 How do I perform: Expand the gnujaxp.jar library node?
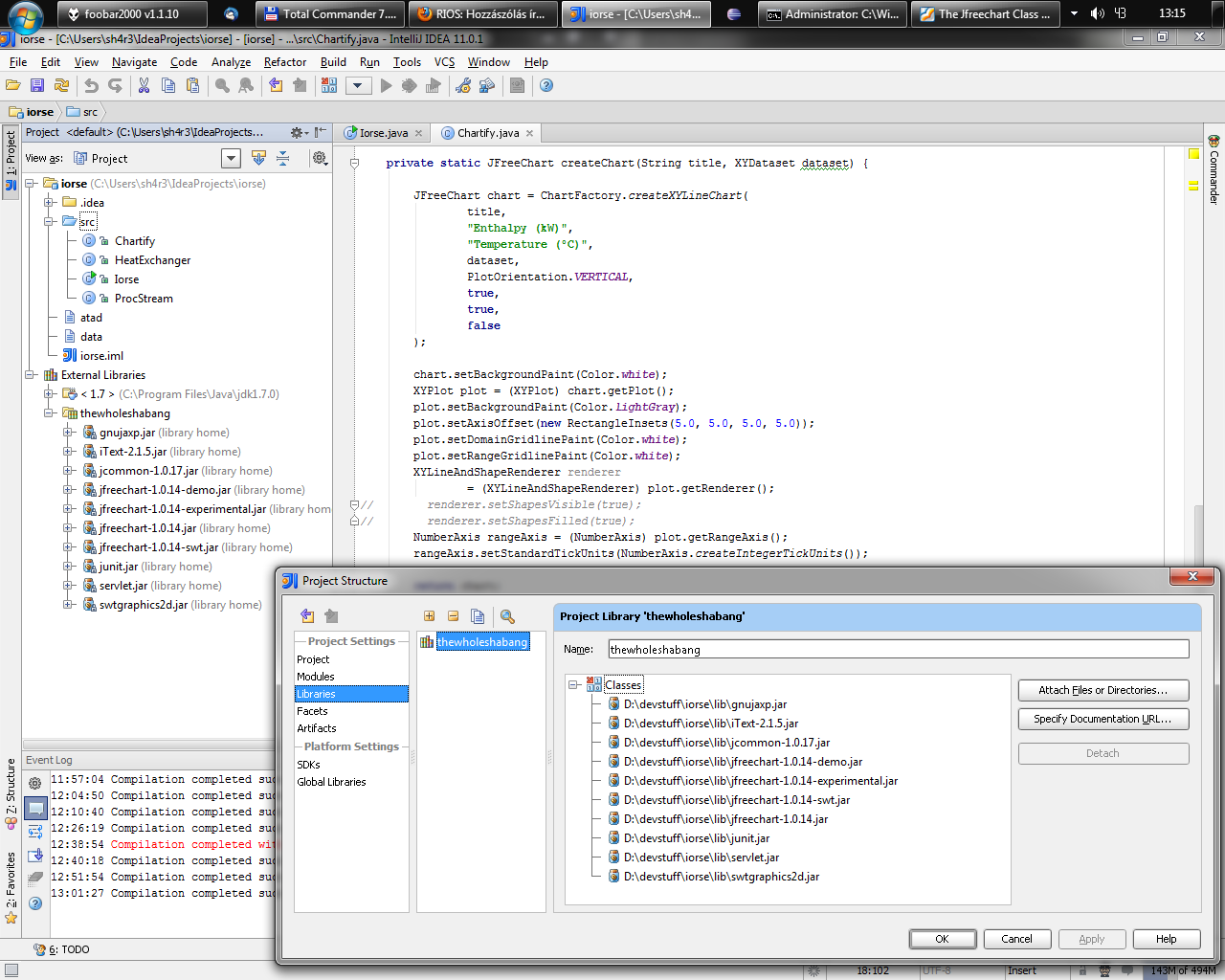tap(68, 432)
